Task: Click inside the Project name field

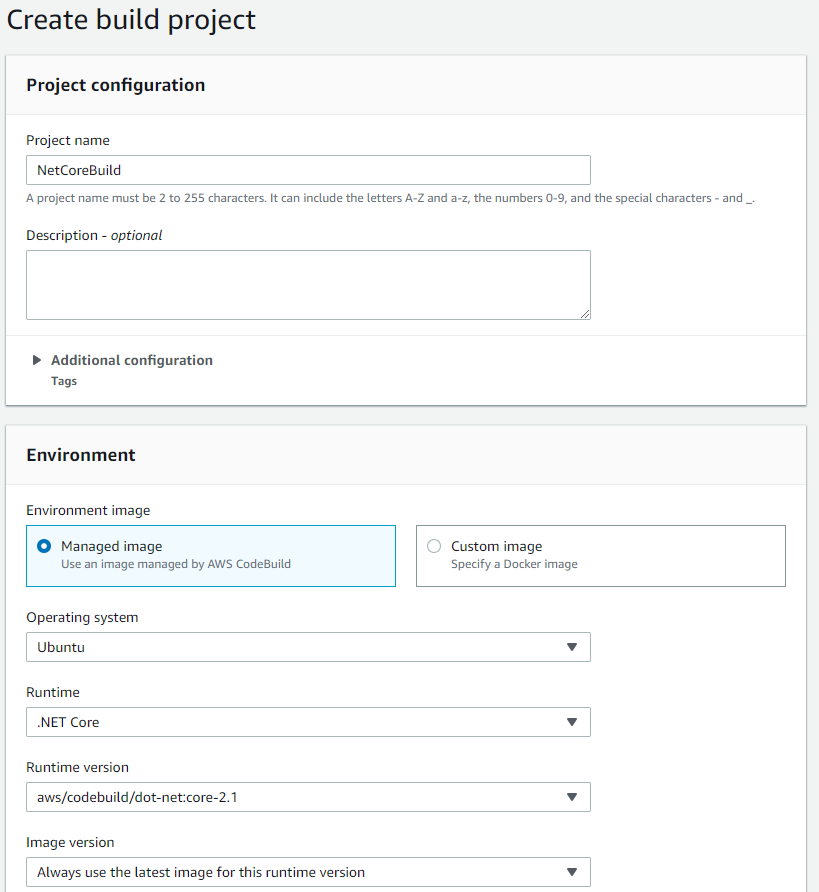Action: click(x=307, y=170)
